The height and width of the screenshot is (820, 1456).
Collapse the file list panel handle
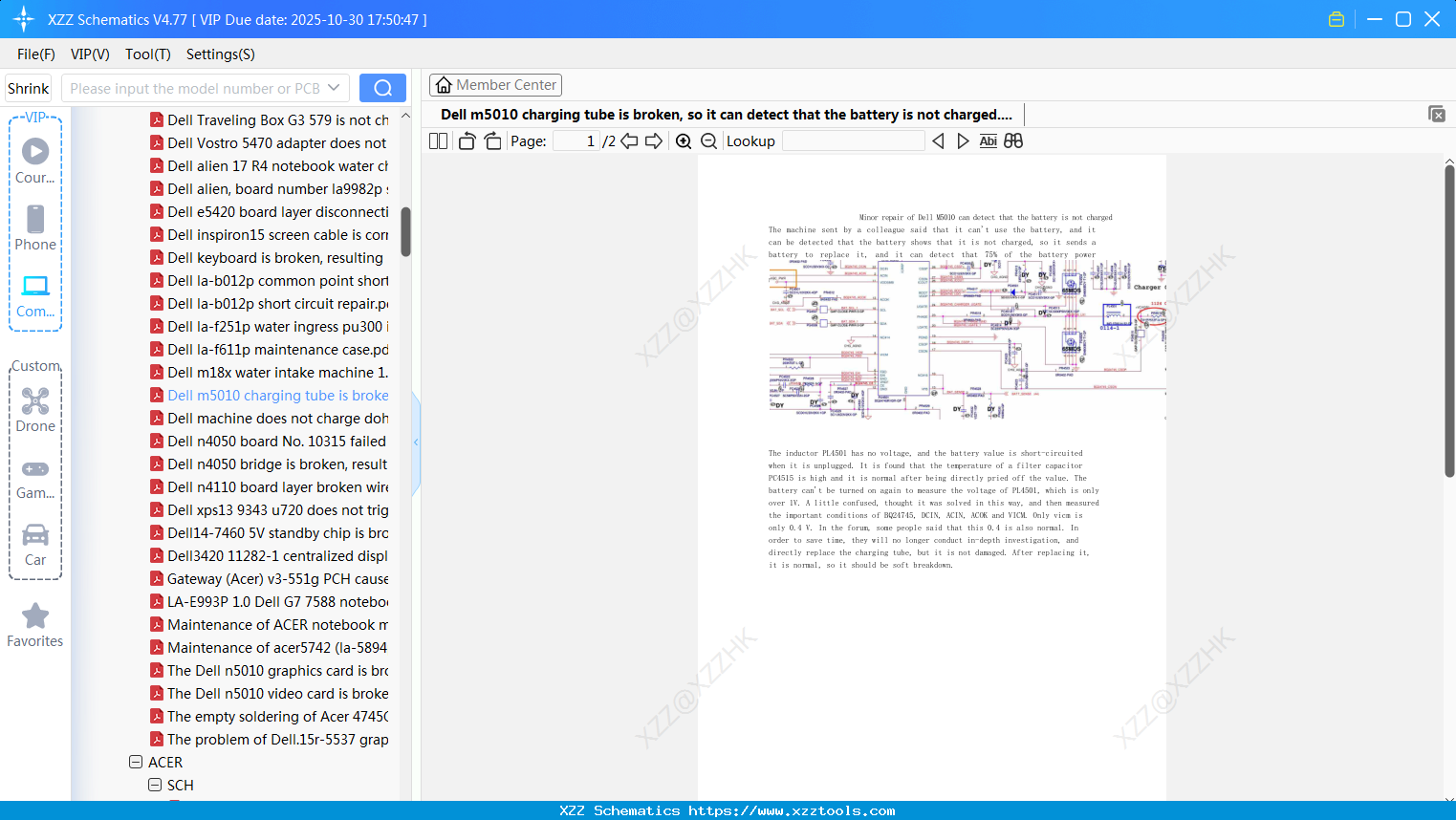pos(416,442)
